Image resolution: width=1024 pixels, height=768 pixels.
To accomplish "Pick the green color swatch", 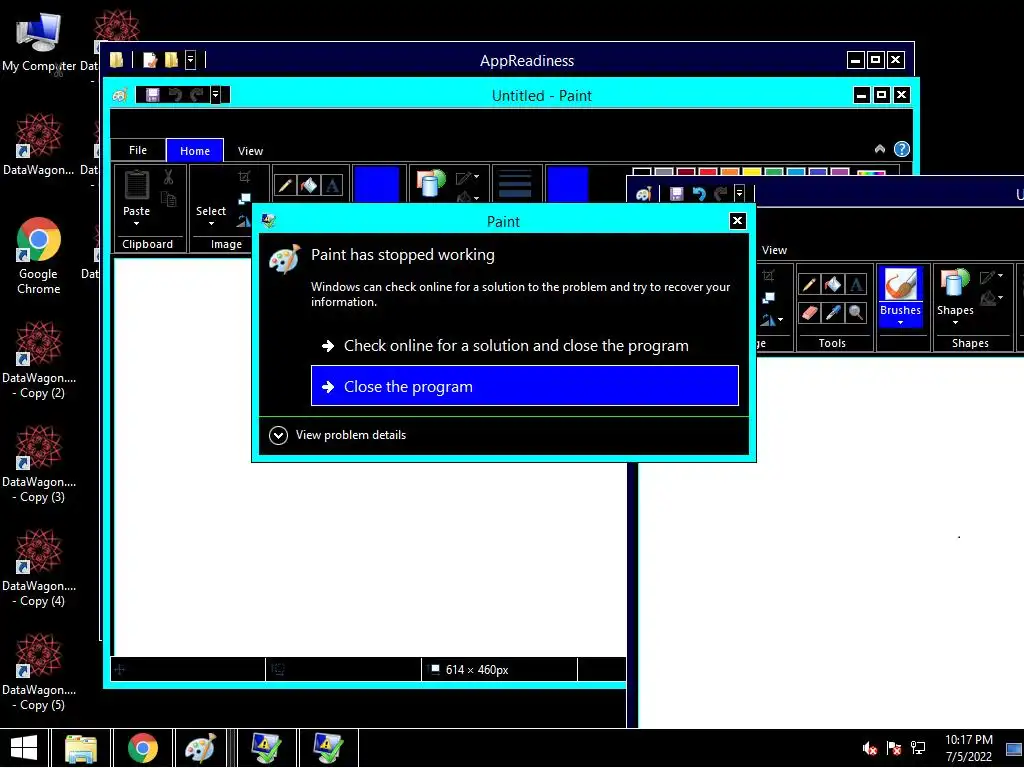I will (774, 172).
